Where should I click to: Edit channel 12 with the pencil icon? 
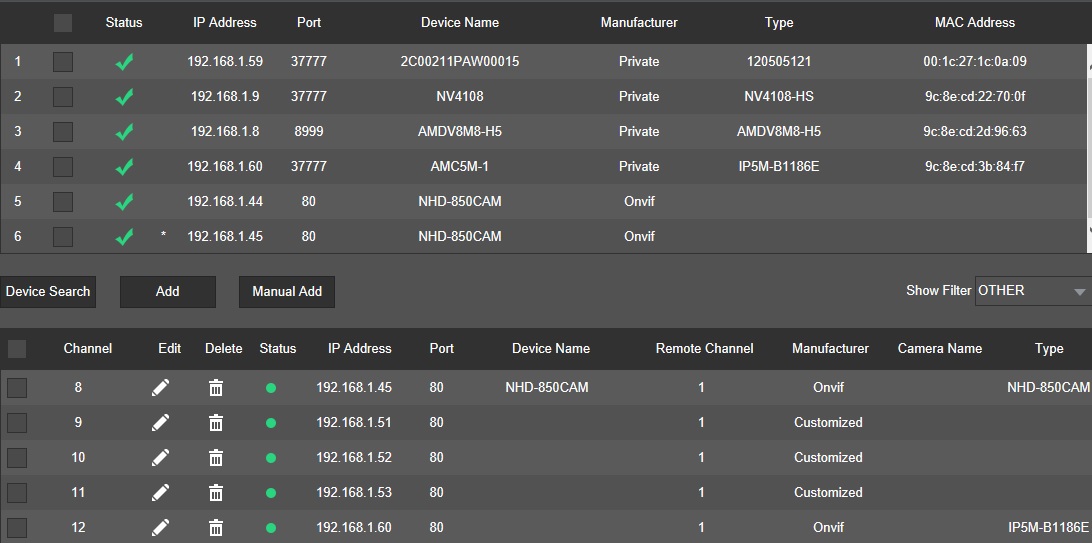click(x=160, y=527)
